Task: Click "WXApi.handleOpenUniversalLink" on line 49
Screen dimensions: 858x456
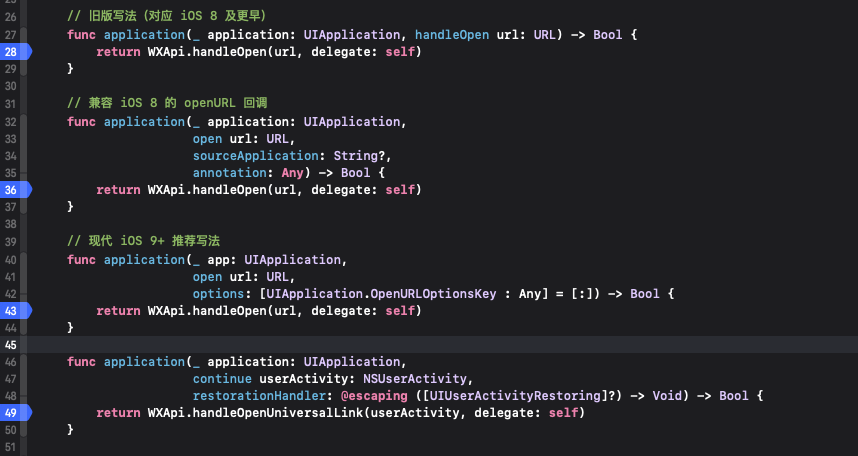Action: [256, 413]
